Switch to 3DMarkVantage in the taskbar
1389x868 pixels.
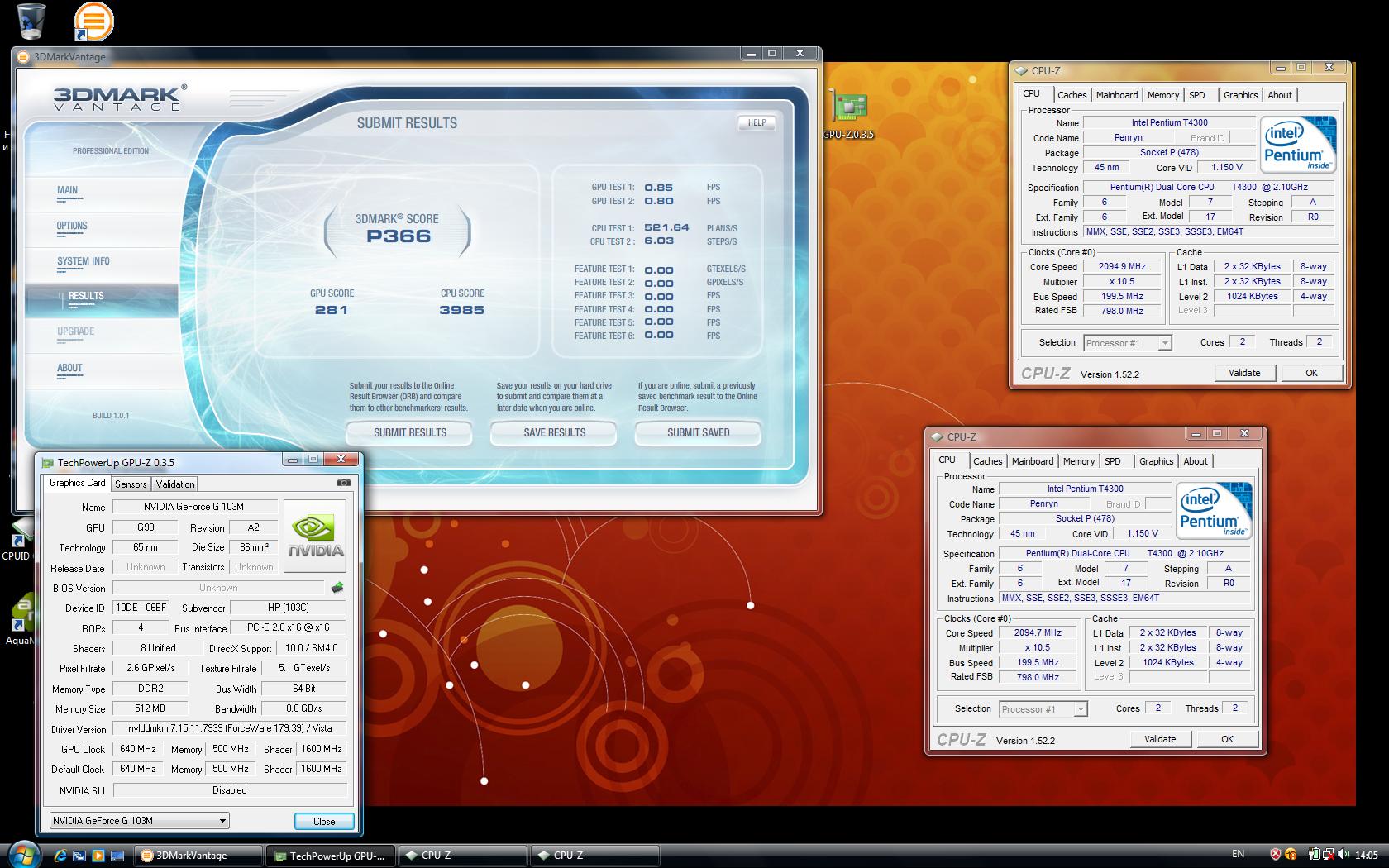point(198,856)
